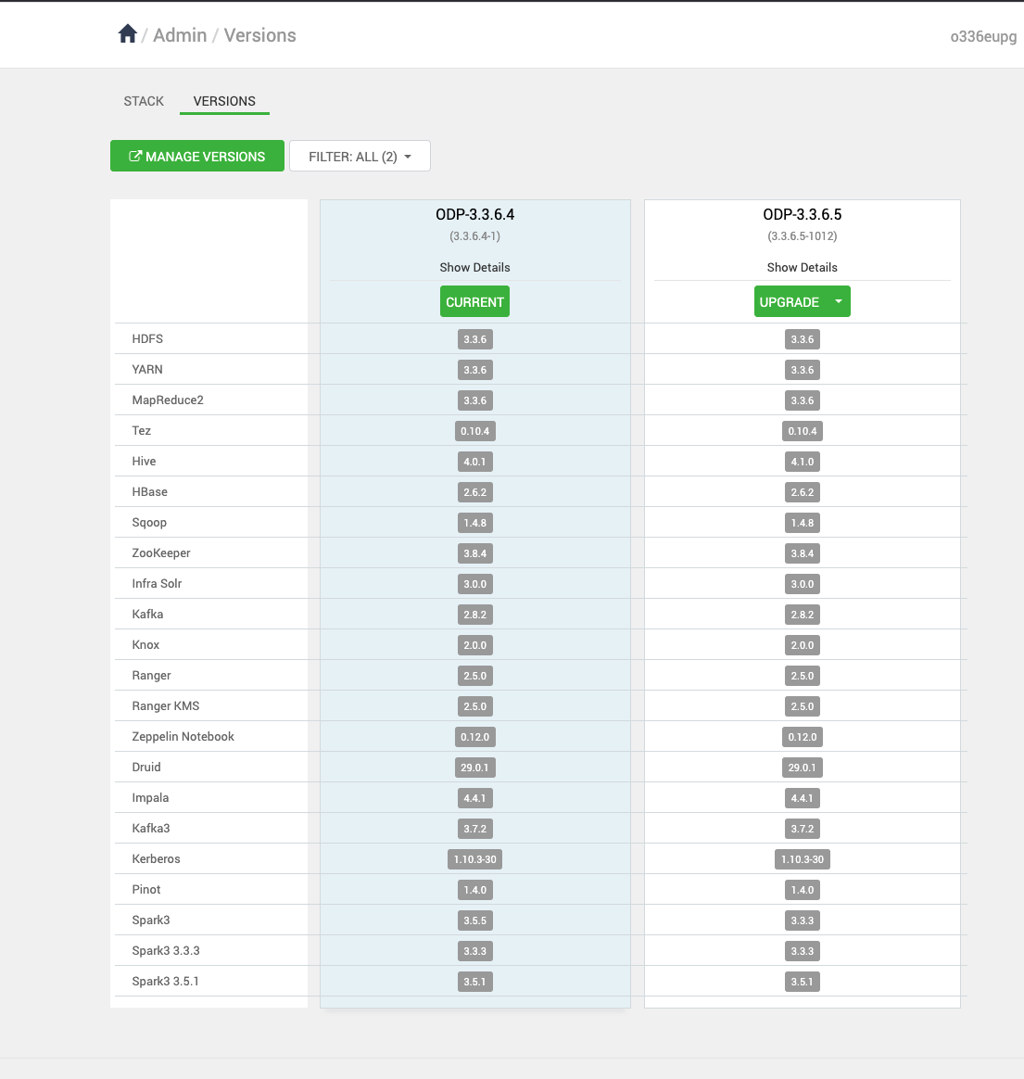
Task: Select the Kafka service row label
Action: [x=147, y=614]
